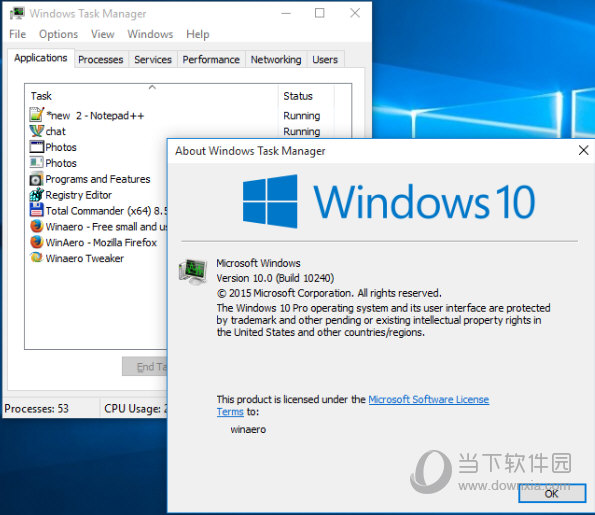Click the End Task button
The height and width of the screenshot is (515, 595).
coord(145,367)
